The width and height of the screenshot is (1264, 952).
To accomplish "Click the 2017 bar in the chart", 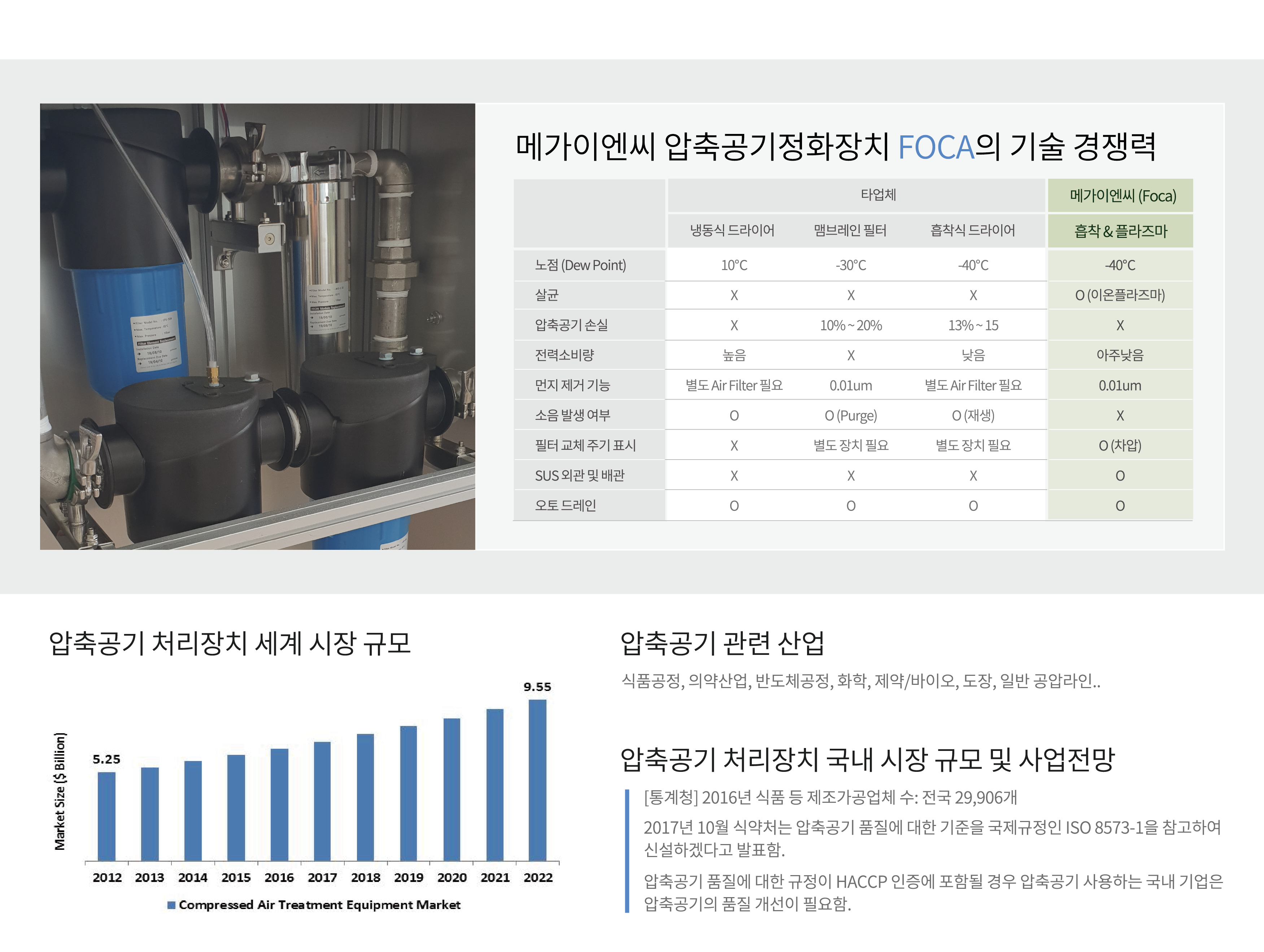I will [322, 801].
